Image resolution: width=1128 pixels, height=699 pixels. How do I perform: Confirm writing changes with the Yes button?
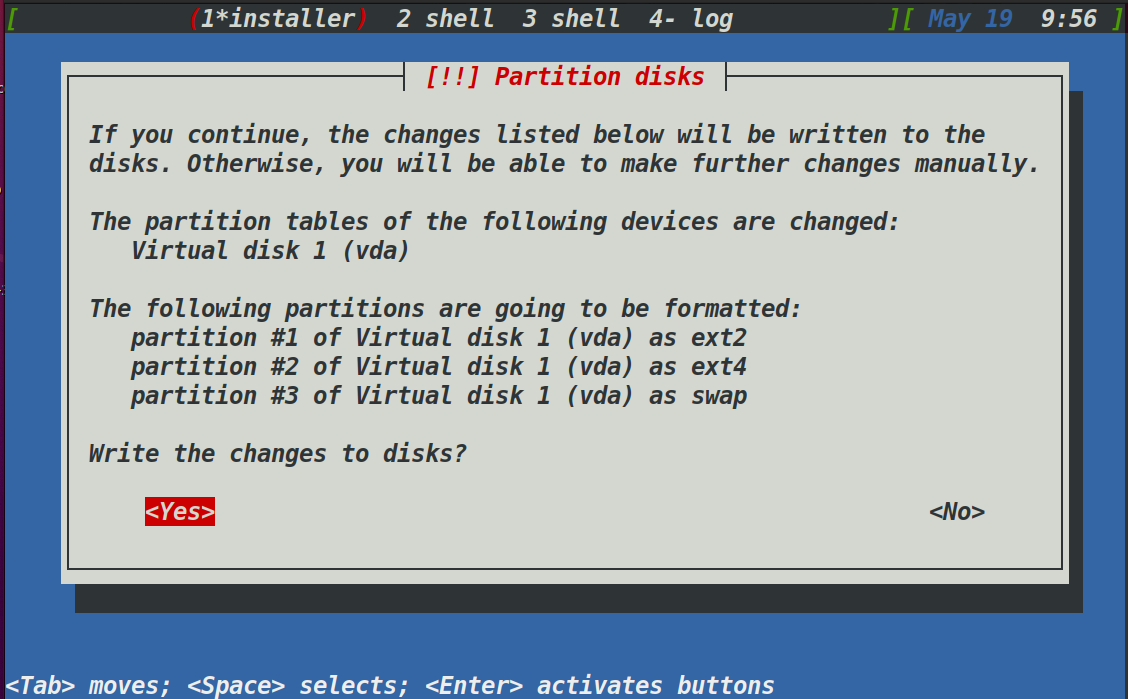click(180, 511)
